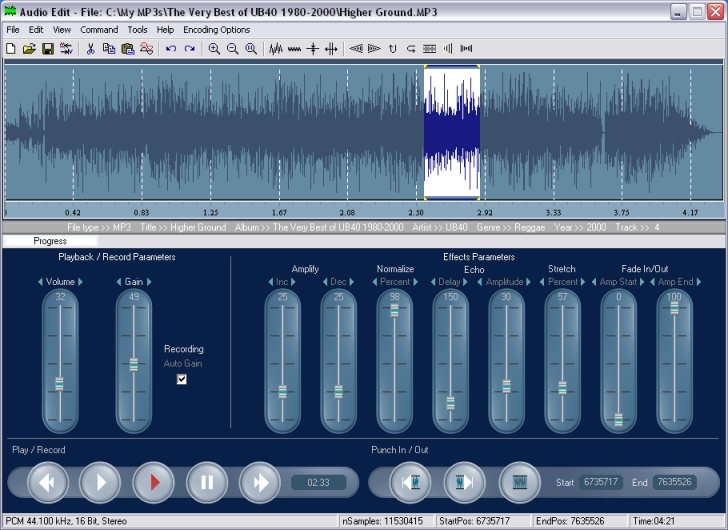Click the right arrow next to Volume
Image resolution: width=728 pixels, height=530 pixels.
click(x=81, y=283)
